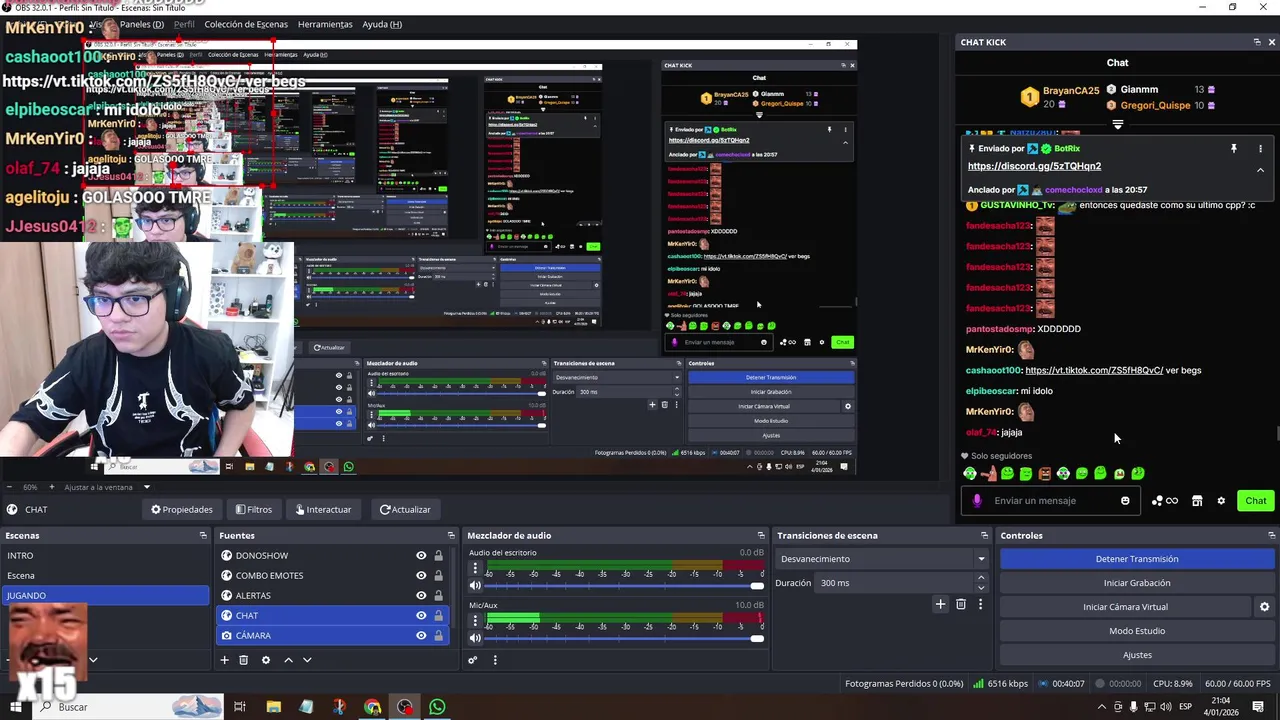The height and width of the screenshot is (720, 1280).
Task: Remove the scene transition with the trash icon
Action: [961, 604]
